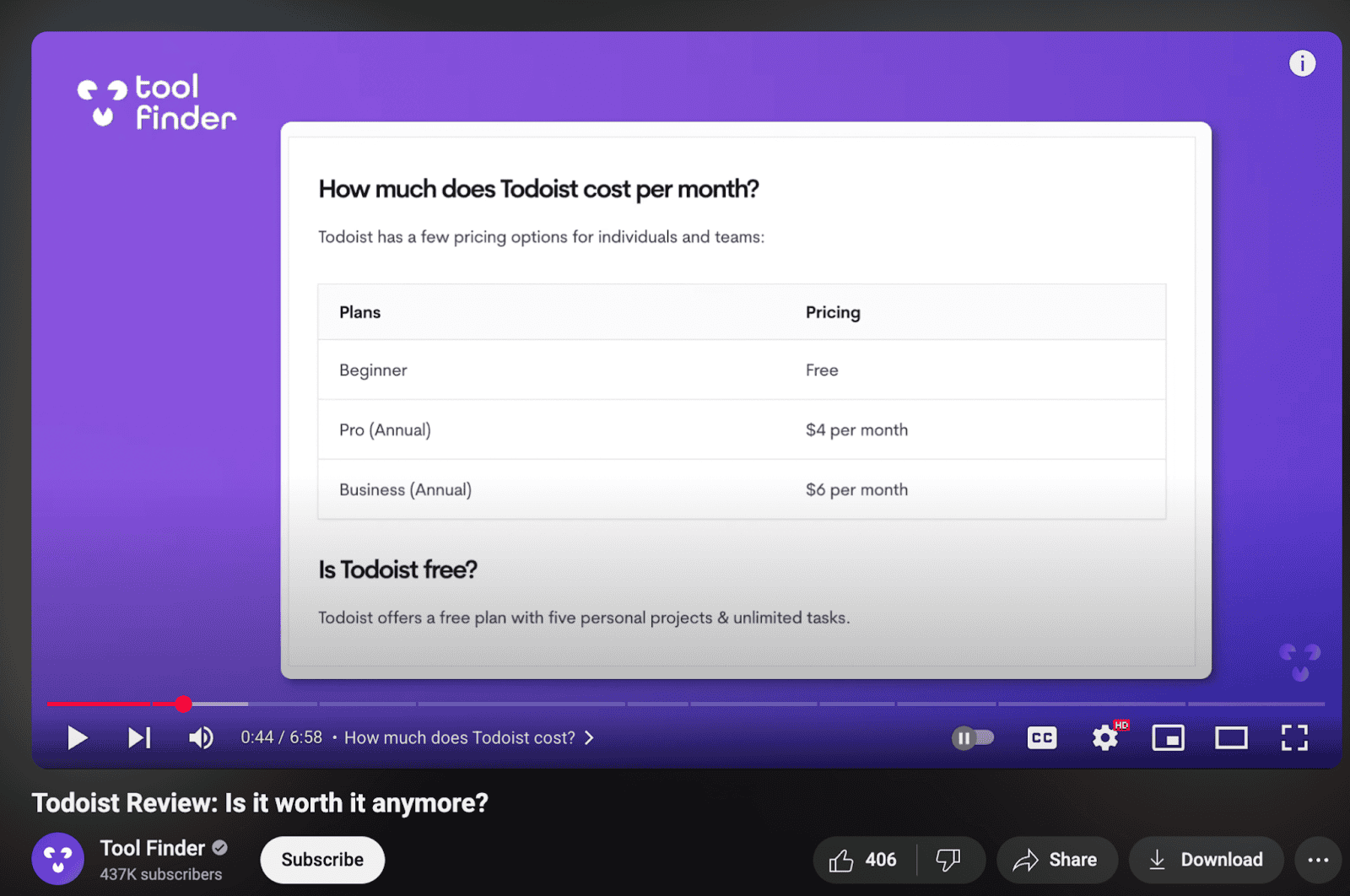Image resolution: width=1350 pixels, height=896 pixels.
Task: Dislike the video
Action: click(949, 860)
